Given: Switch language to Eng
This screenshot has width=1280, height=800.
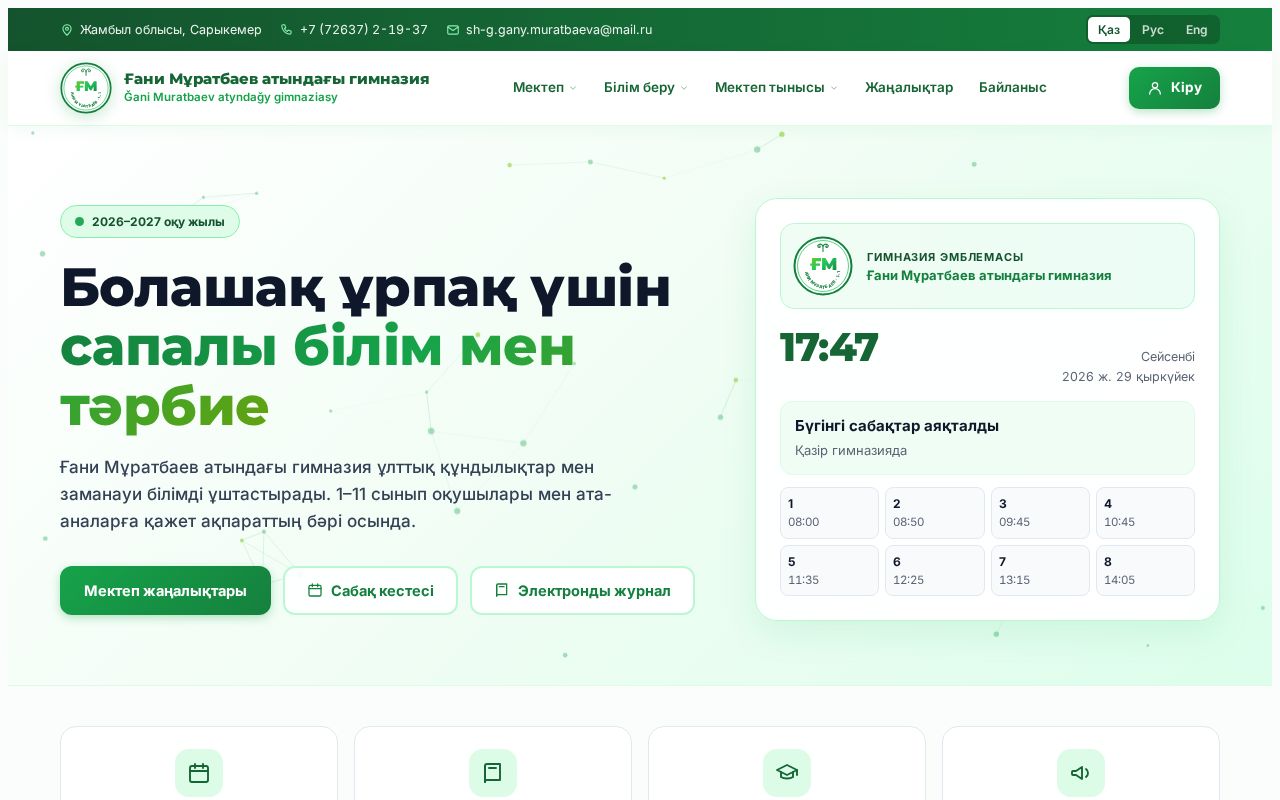Looking at the screenshot, I should pyautogui.click(x=1197, y=30).
